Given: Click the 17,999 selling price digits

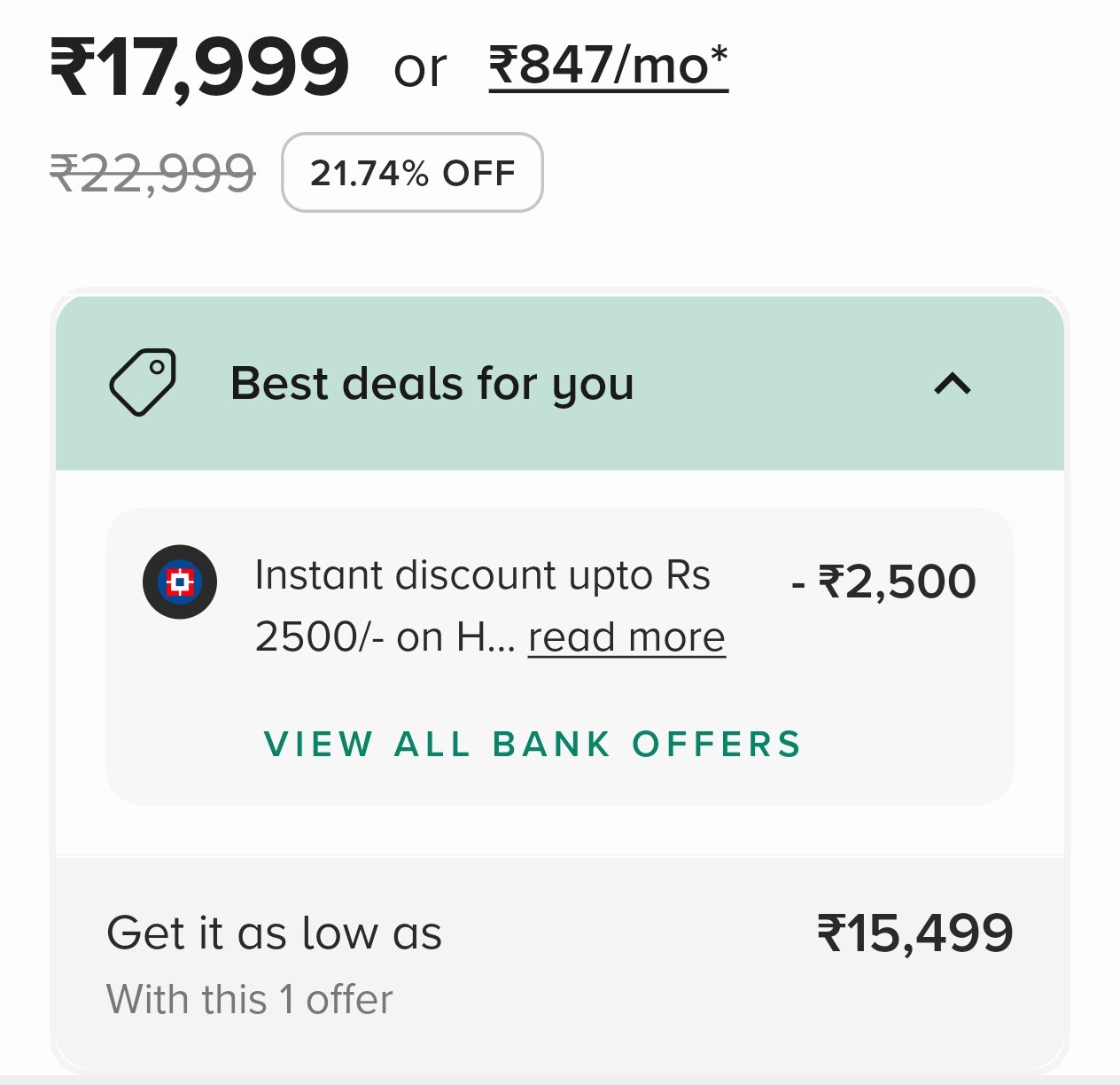Looking at the screenshot, I should pos(226,67).
